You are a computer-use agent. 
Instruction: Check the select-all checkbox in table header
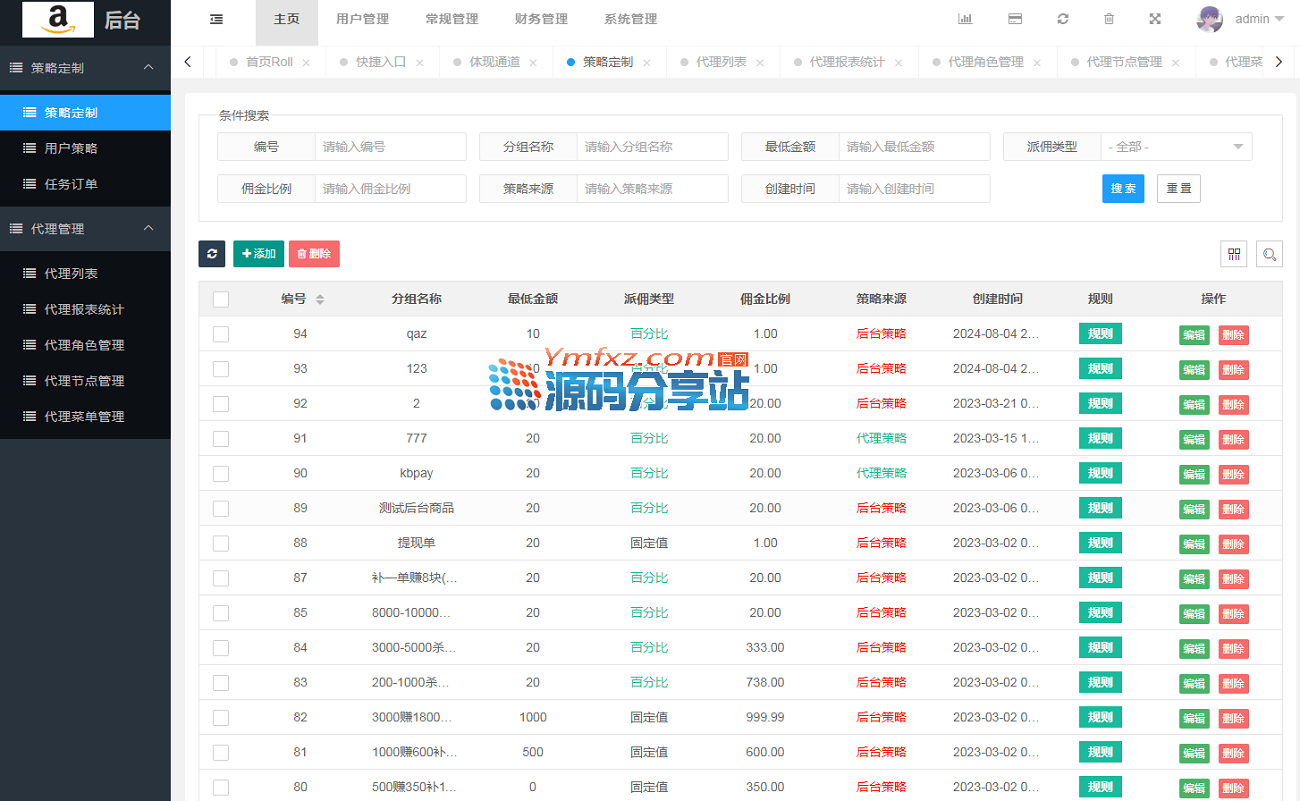point(221,299)
